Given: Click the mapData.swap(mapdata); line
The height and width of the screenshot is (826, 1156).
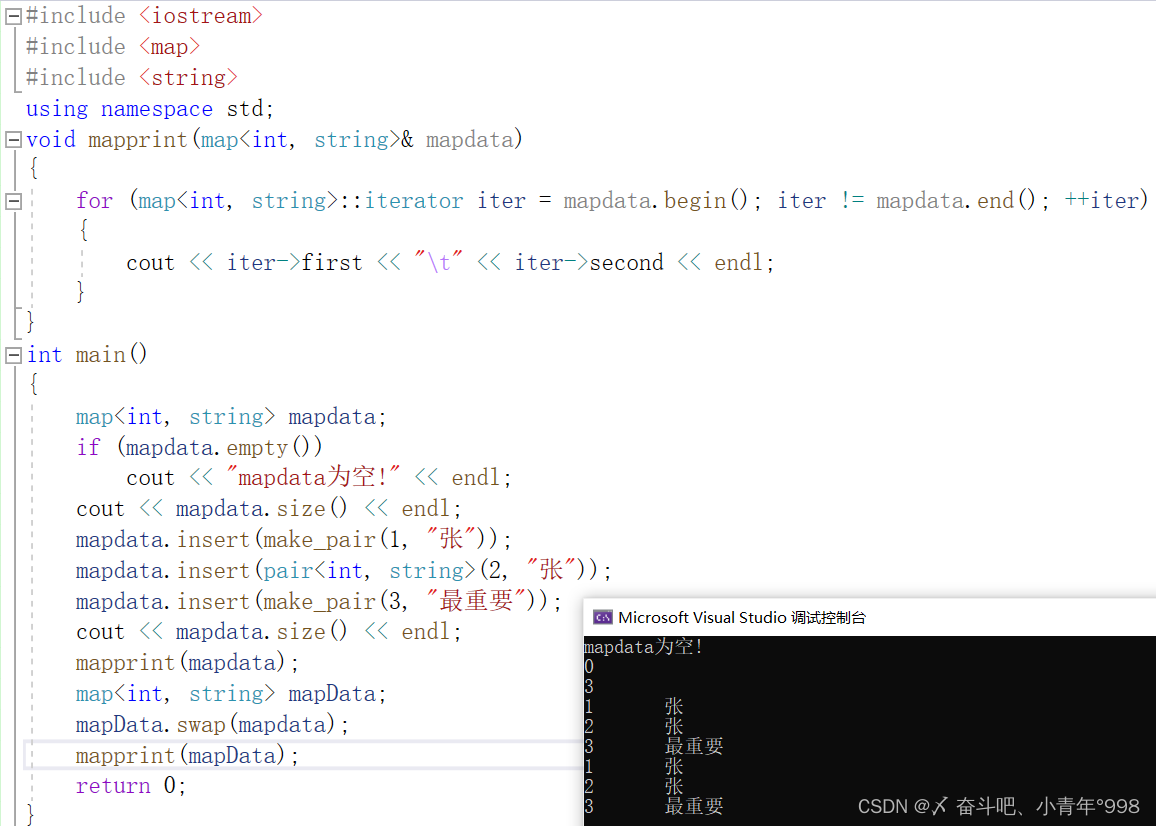Looking at the screenshot, I should 212,725.
